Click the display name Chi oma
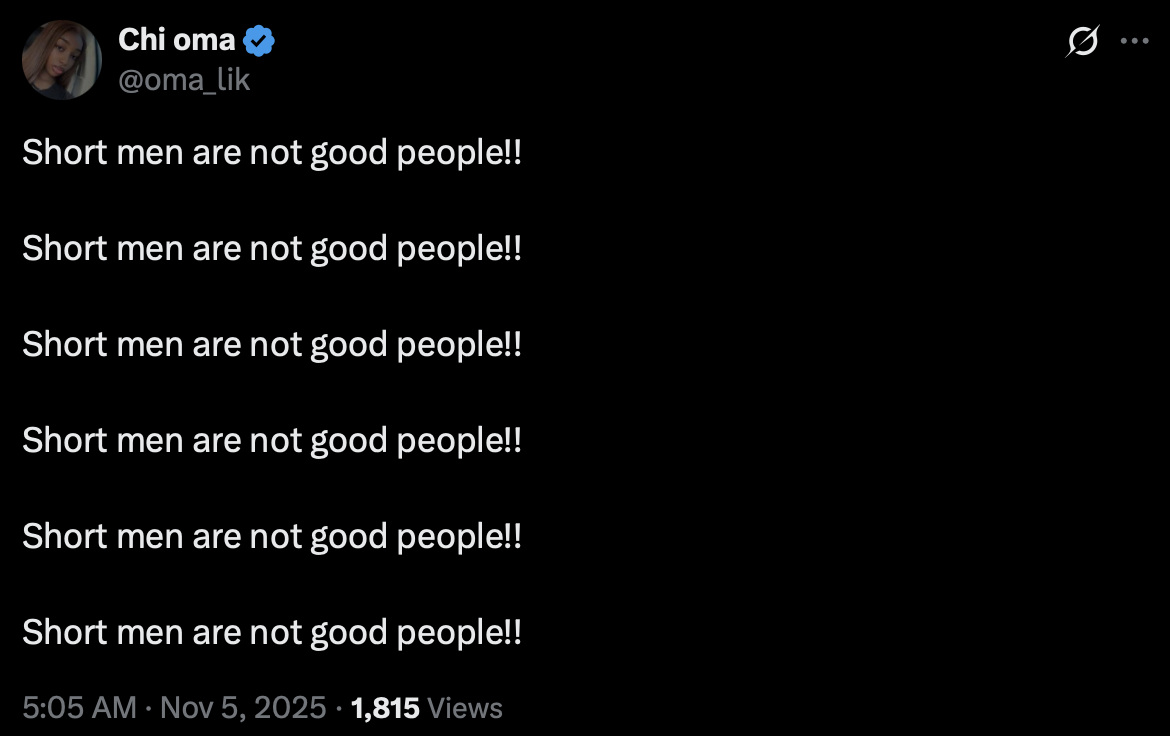This screenshot has width=1170, height=736. pyautogui.click(x=177, y=40)
